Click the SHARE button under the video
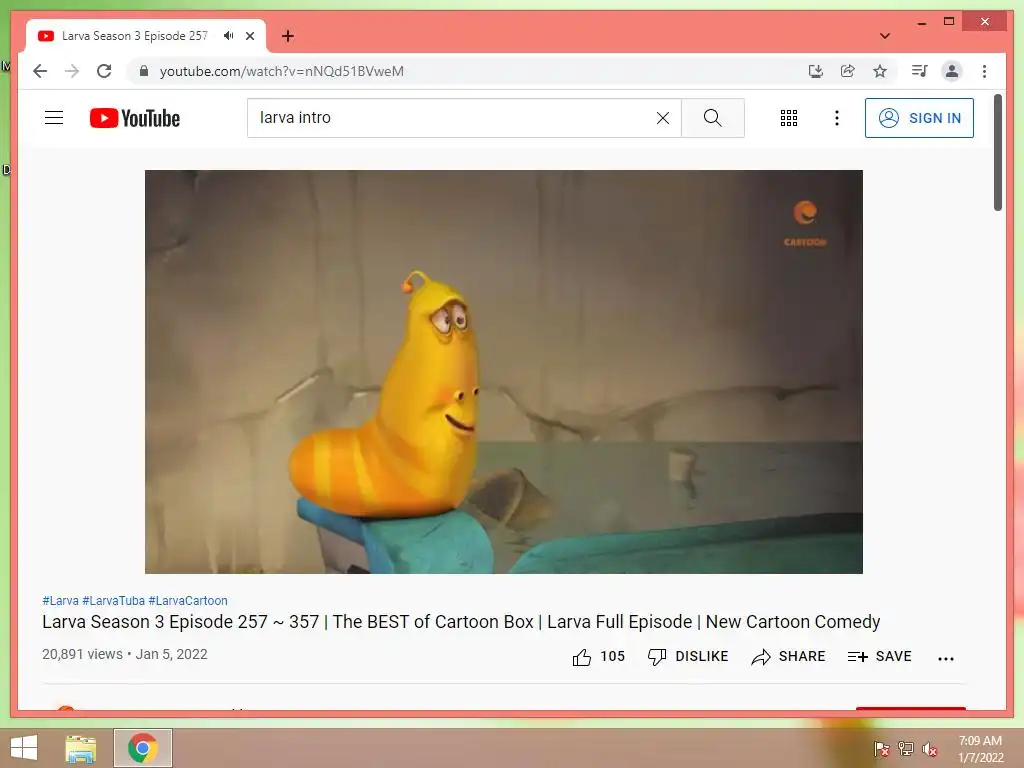Image resolution: width=1024 pixels, height=768 pixels. tap(788, 656)
